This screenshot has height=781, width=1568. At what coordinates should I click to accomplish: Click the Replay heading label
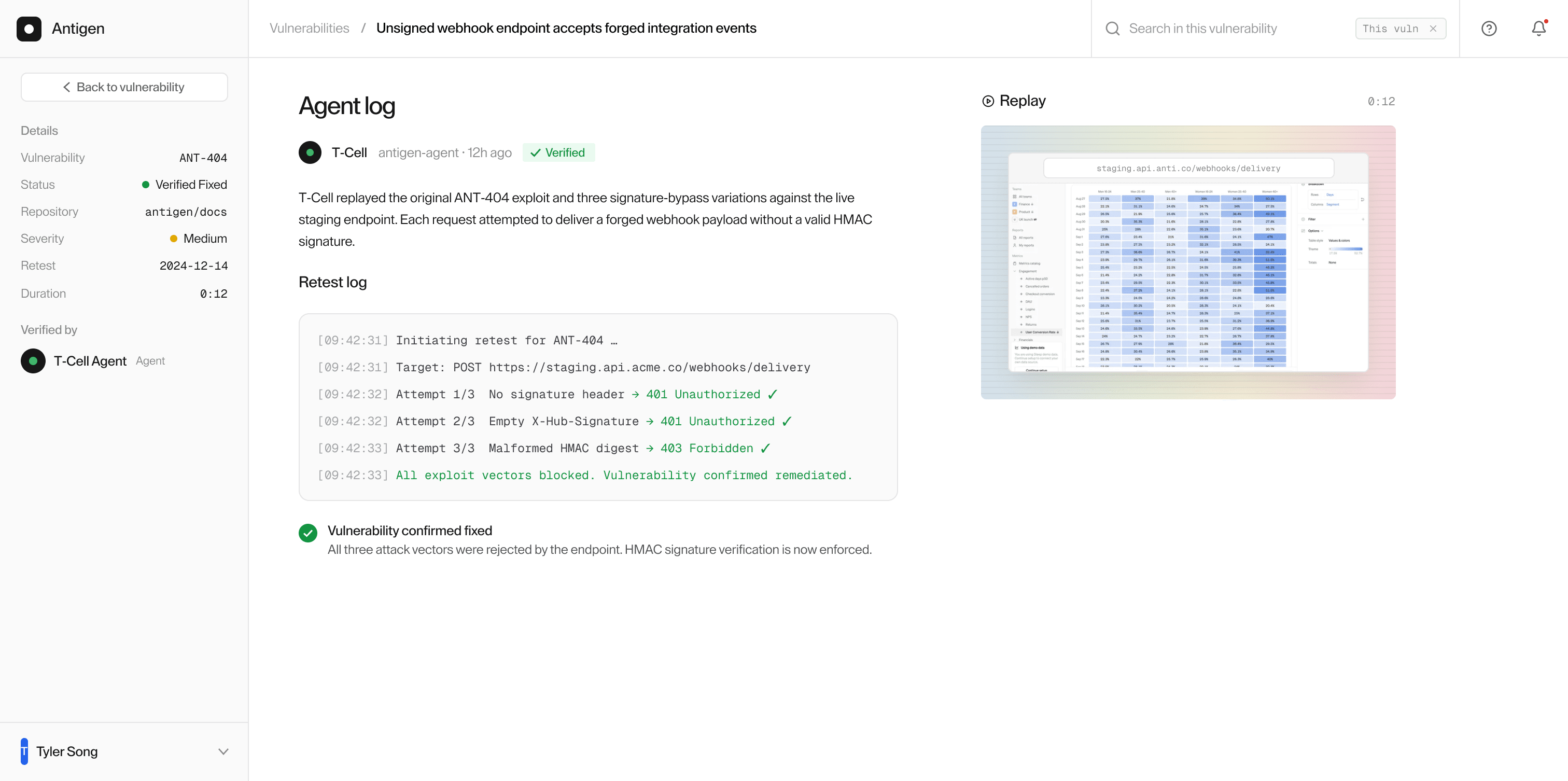pyautogui.click(x=1022, y=101)
